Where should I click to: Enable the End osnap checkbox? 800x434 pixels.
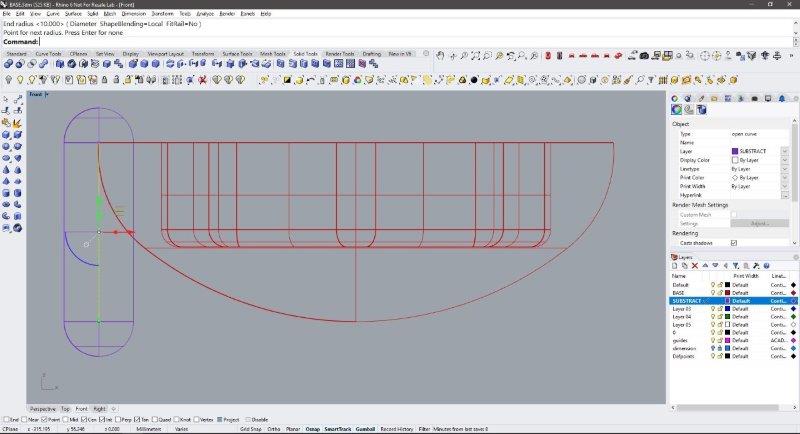[x=6, y=420]
